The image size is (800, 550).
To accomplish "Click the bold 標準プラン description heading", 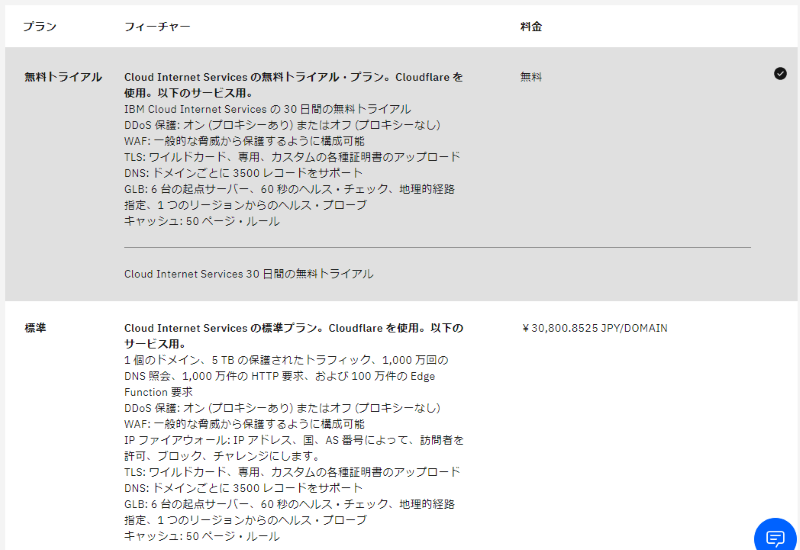I will tap(293, 336).
